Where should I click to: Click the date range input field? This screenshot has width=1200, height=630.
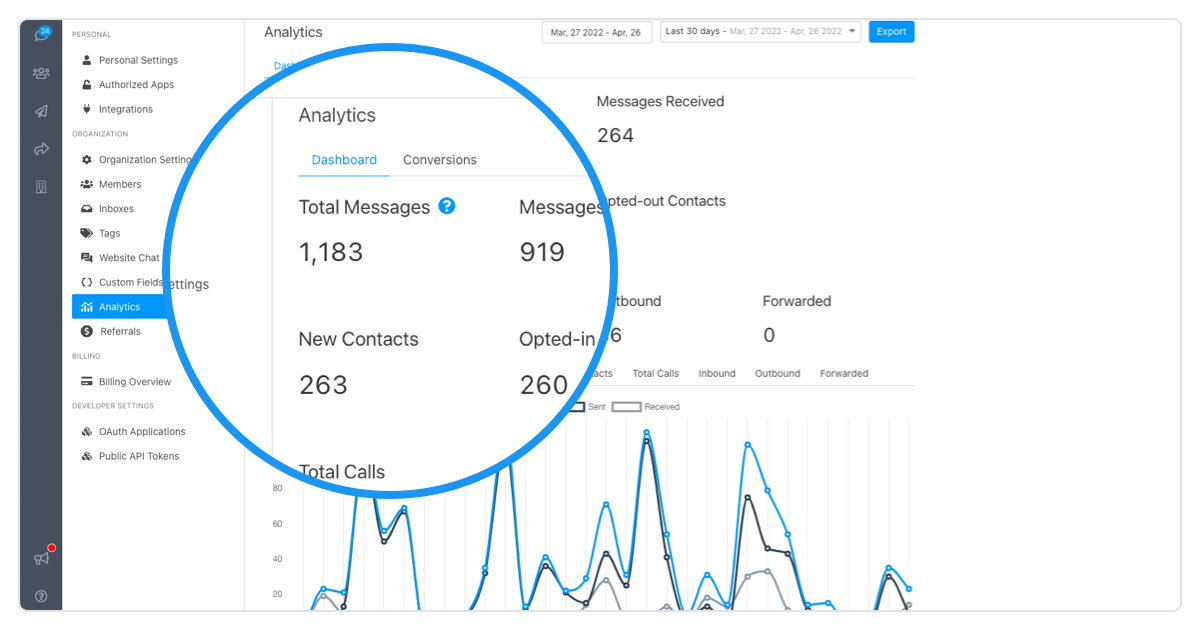(597, 32)
